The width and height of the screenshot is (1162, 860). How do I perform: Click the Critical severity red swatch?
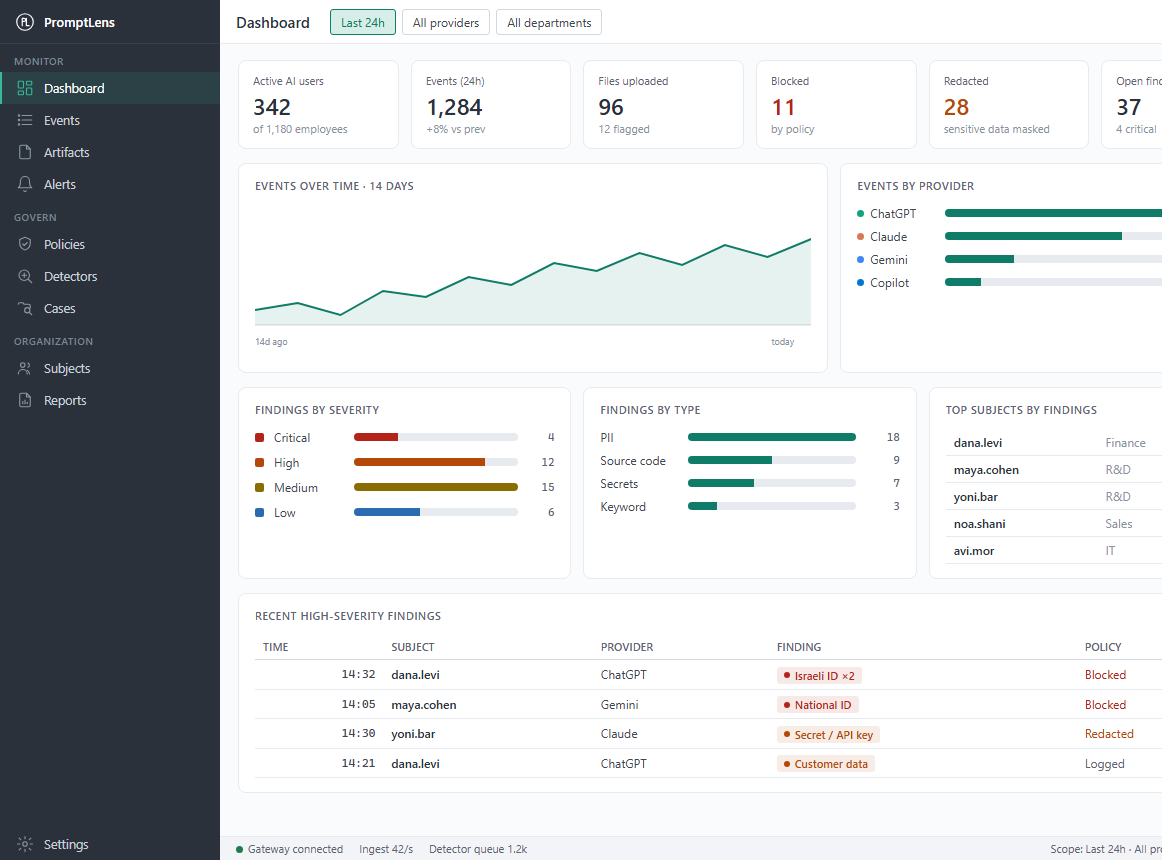click(259, 437)
